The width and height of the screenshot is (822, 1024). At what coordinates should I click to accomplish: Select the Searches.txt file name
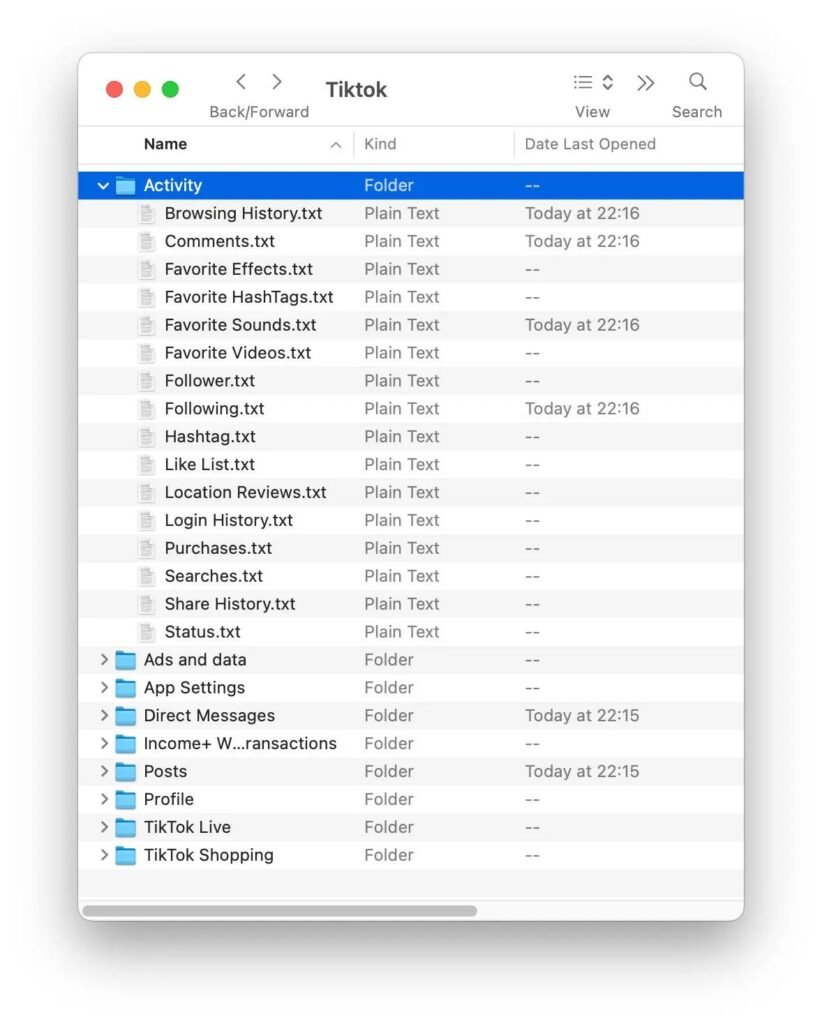213,576
